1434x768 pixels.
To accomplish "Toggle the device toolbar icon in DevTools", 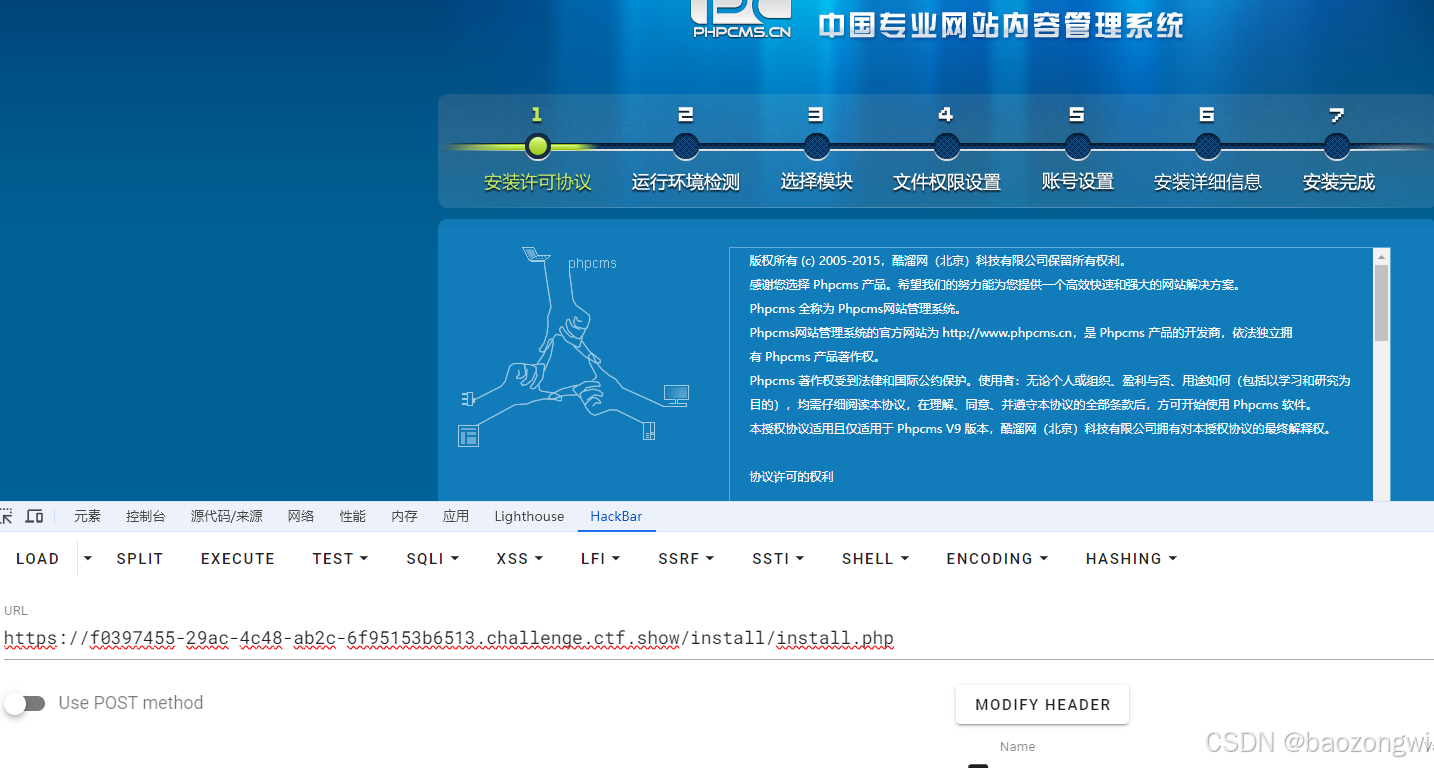I will pos(34,516).
